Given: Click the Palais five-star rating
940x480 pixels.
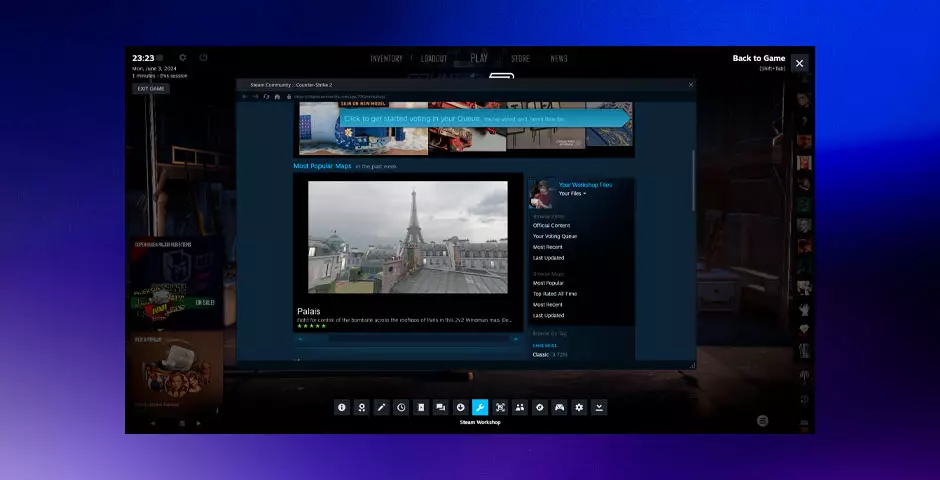Looking at the screenshot, I should (x=312, y=326).
